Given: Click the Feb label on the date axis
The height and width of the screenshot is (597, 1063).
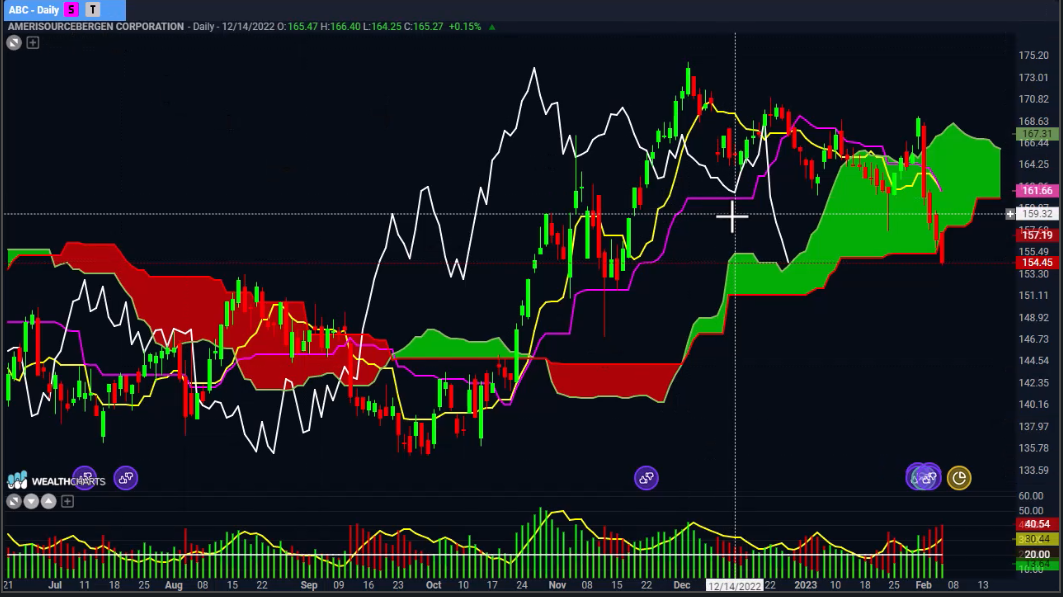Looking at the screenshot, I should (x=923, y=585).
